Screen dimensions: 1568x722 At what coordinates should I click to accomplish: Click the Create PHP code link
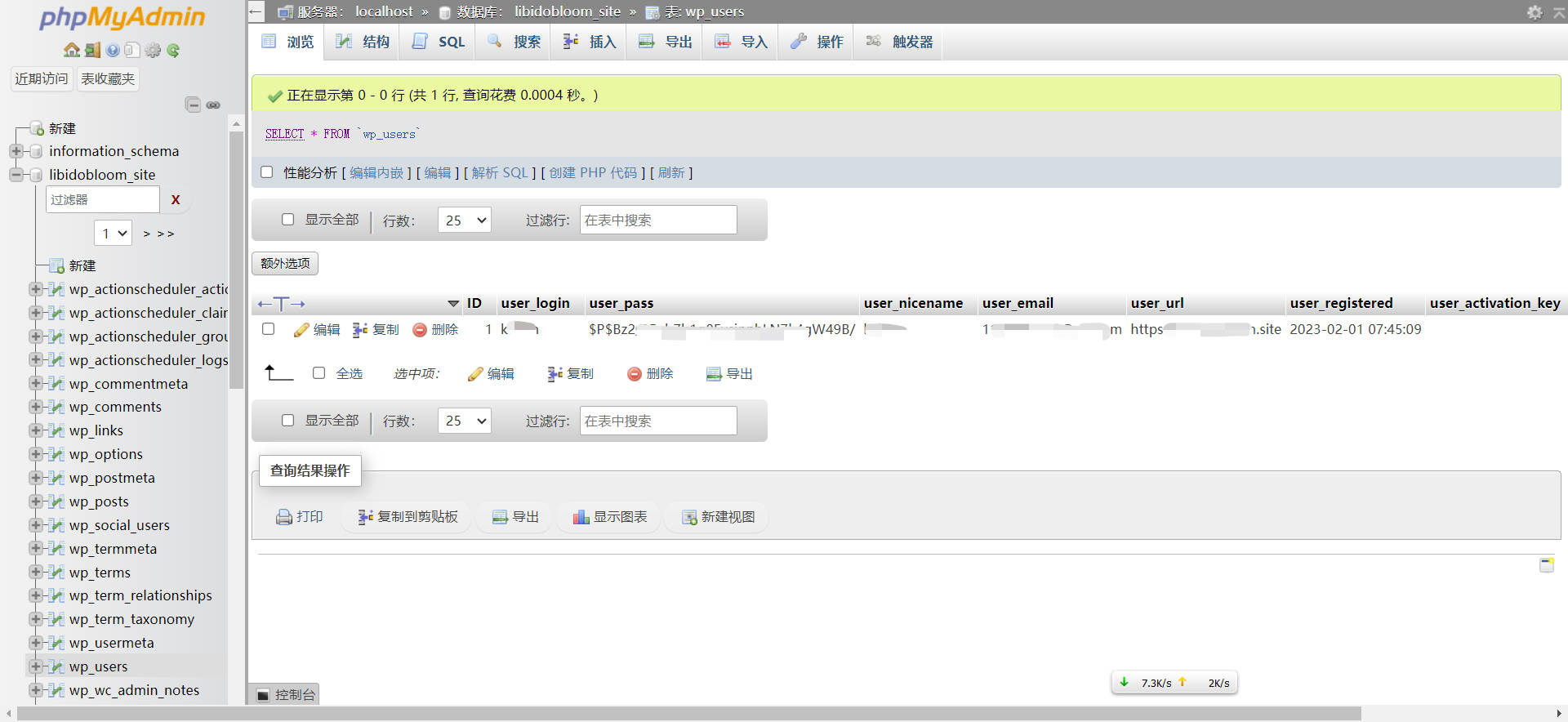coord(593,172)
